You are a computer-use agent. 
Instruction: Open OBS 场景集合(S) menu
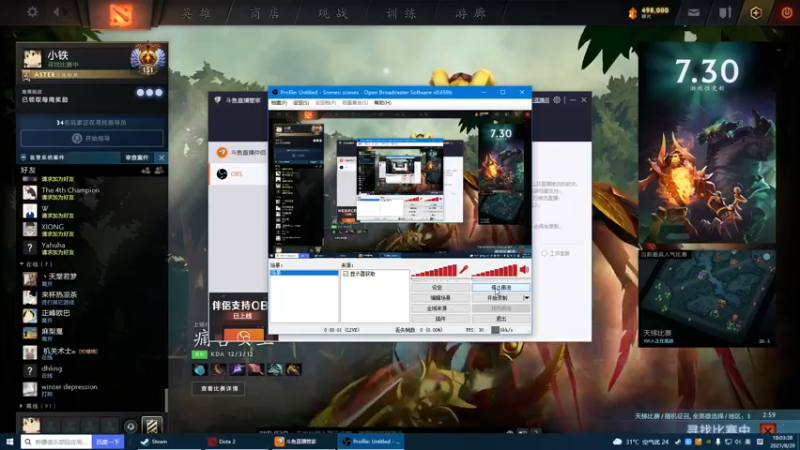point(355,103)
